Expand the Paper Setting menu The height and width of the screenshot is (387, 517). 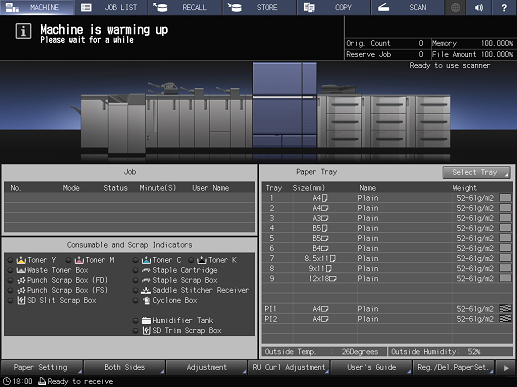coord(42,367)
